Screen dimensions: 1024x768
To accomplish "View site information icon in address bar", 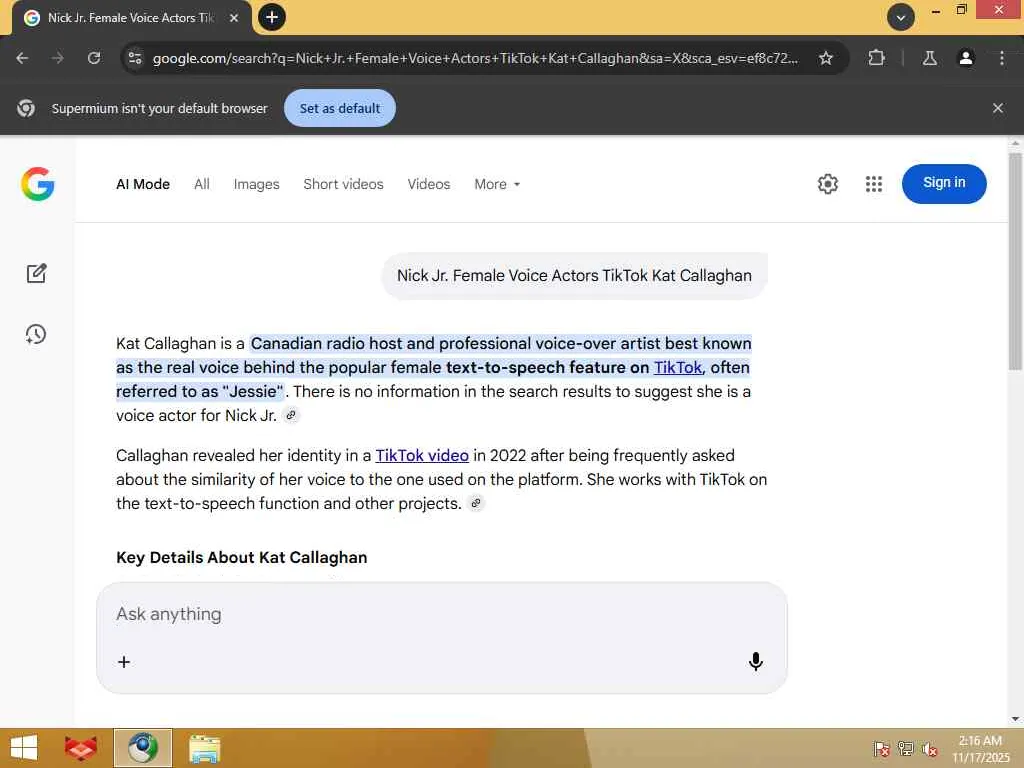I will point(135,58).
